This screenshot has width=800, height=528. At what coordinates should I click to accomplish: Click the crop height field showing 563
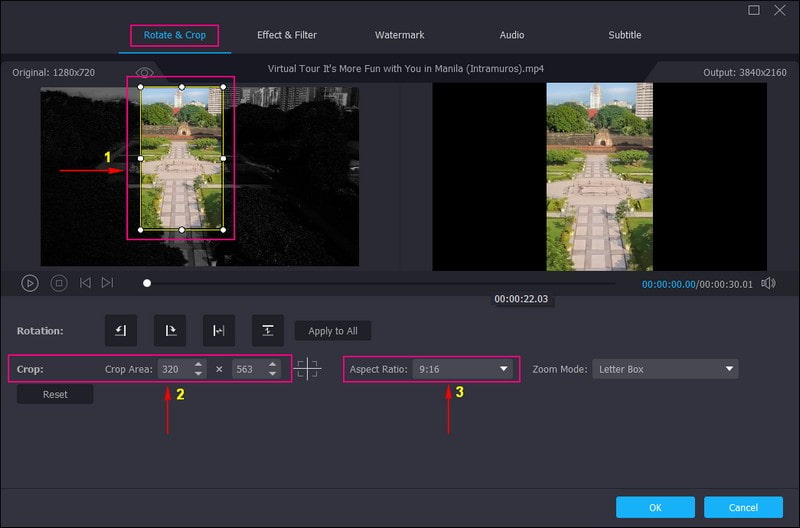(x=245, y=369)
